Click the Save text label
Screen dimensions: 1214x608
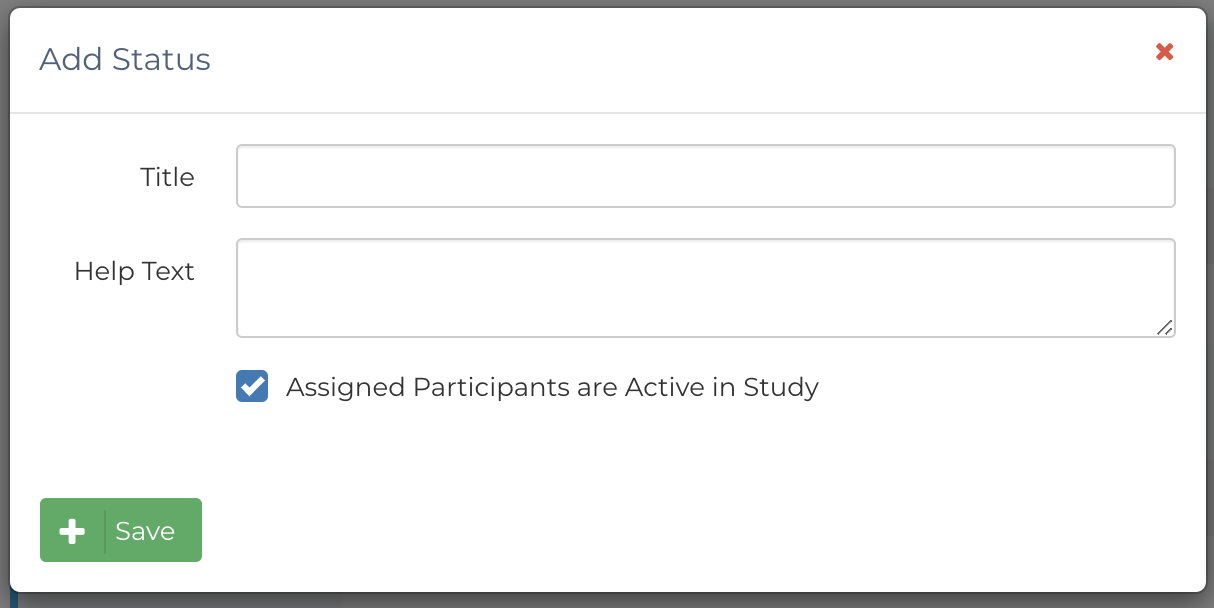click(145, 531)
